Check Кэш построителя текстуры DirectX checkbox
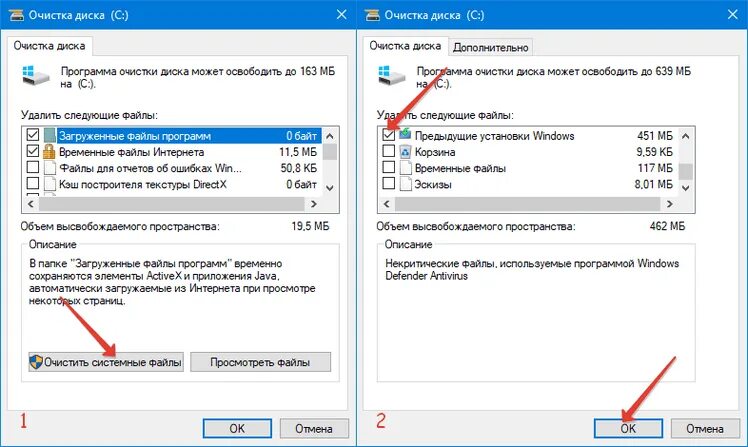 click(x=32, y=183)
